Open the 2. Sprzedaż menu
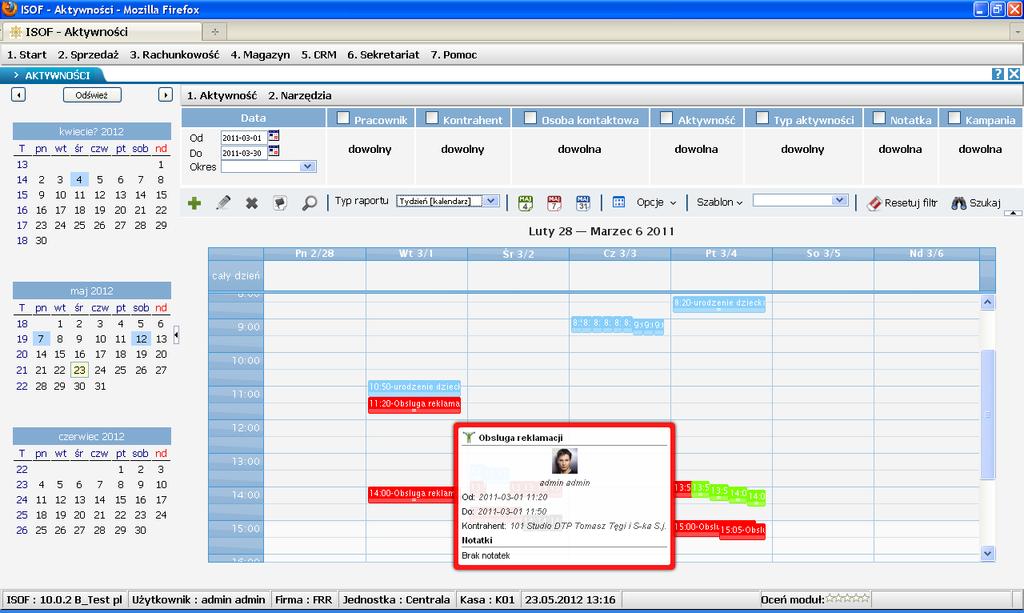This screenshot has width=1024, height=613. coord(88,55)
